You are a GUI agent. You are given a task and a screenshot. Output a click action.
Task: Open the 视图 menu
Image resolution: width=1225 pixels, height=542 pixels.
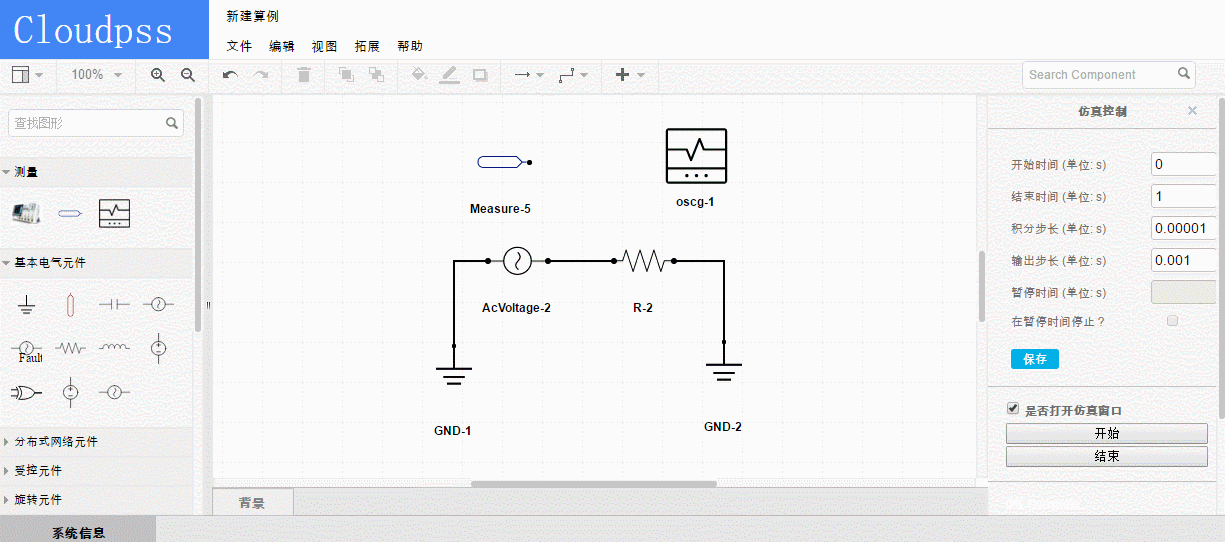click(x=325, y=46)
